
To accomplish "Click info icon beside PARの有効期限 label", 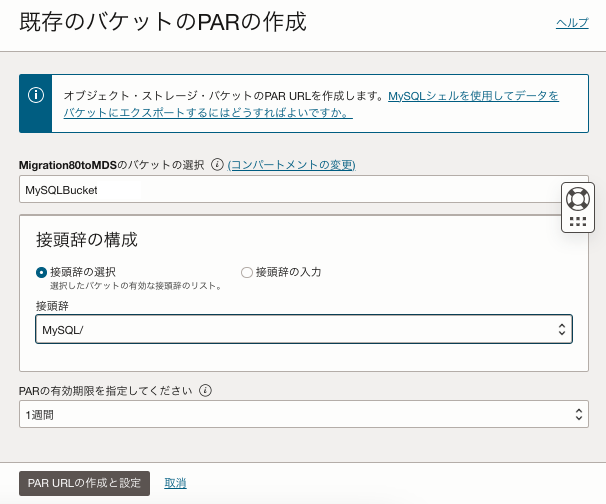I will (205, 391).
